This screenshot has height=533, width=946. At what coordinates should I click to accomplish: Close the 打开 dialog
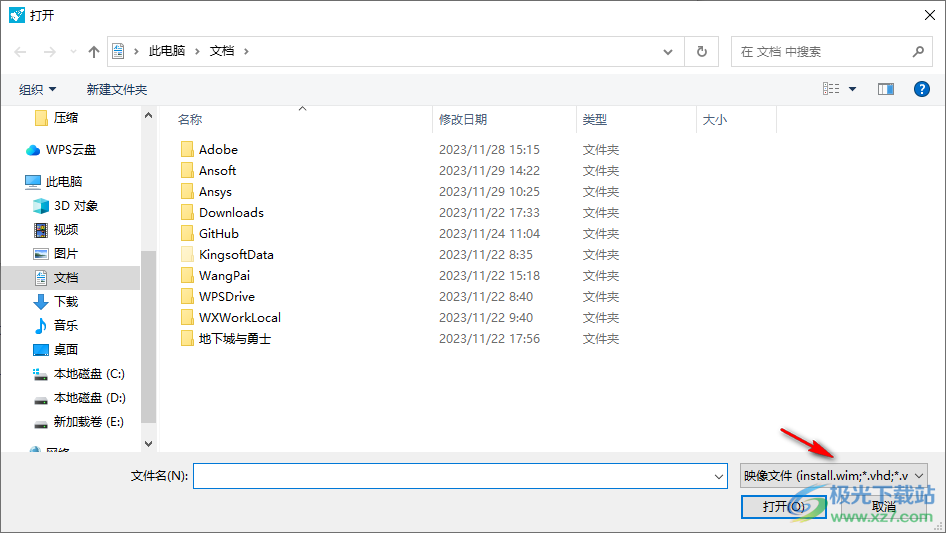click(930, 15)
